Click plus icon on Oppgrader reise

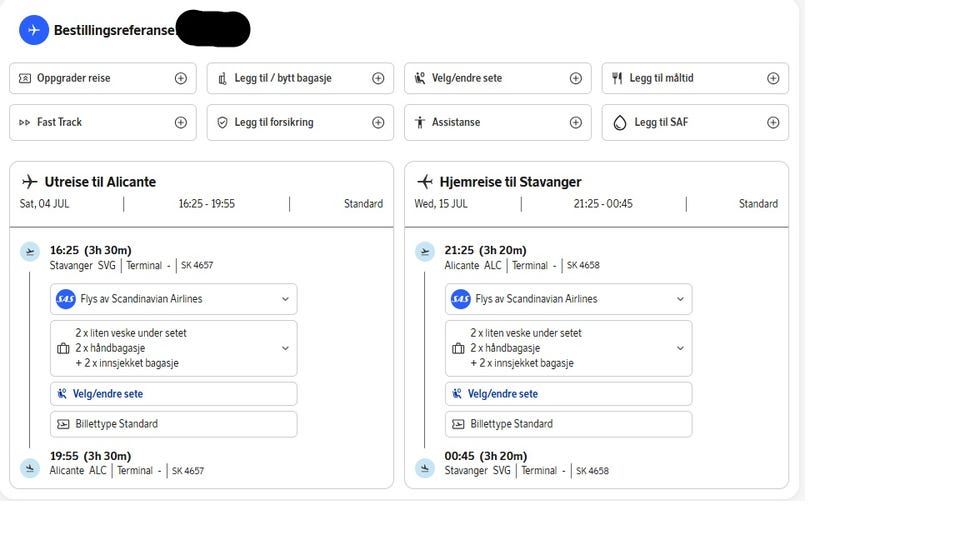(x=181, y=78)
